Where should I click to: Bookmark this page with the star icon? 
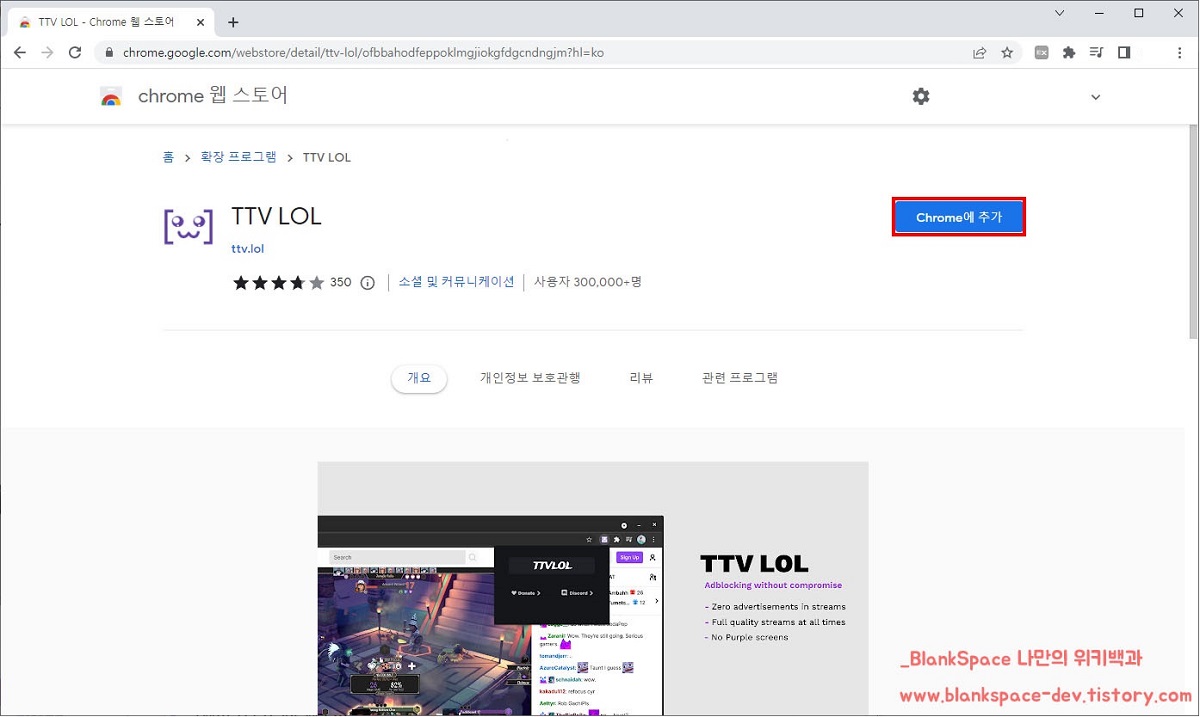tap(1007, 52)
